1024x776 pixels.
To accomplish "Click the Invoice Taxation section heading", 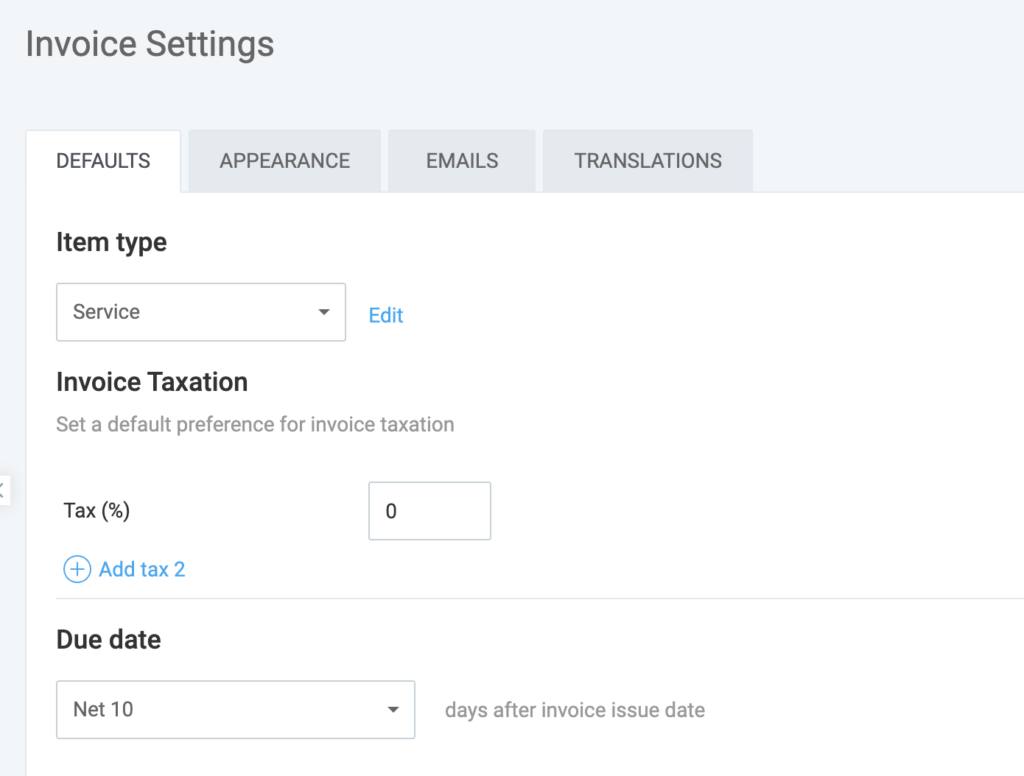I will tap(152, 382).
